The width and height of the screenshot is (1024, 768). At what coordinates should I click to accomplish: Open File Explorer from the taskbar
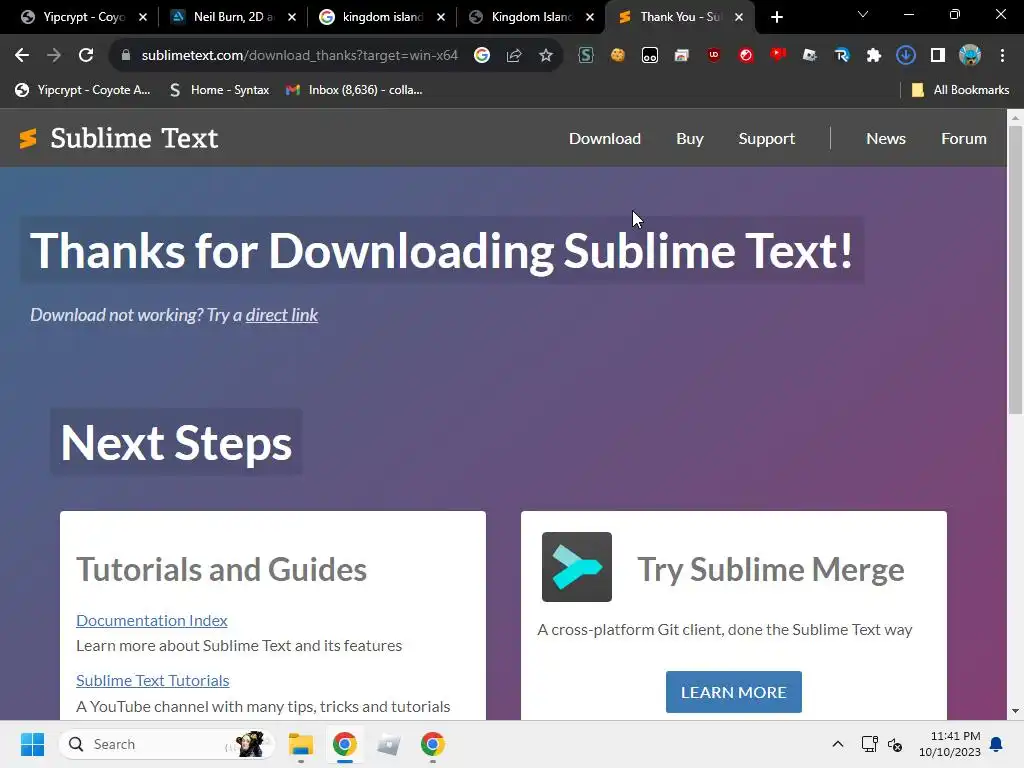click(x=300, y=744)
